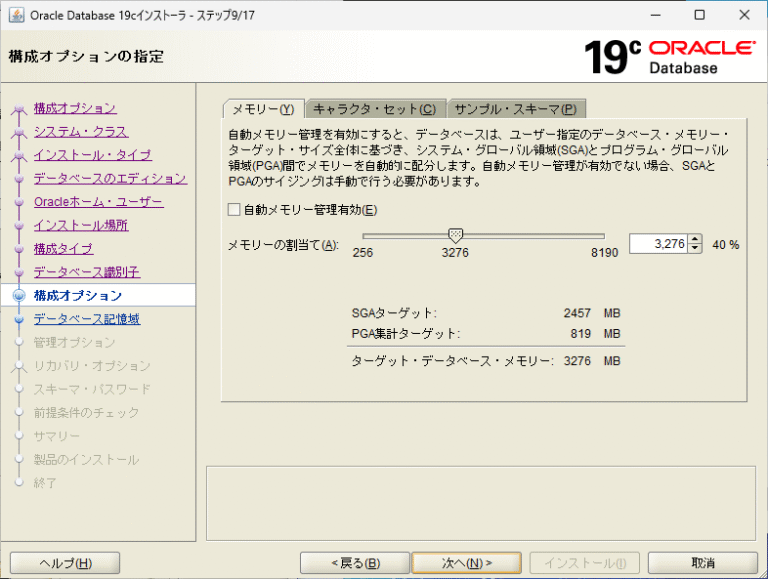Open the サンプル・スキーマ tab

516,109
